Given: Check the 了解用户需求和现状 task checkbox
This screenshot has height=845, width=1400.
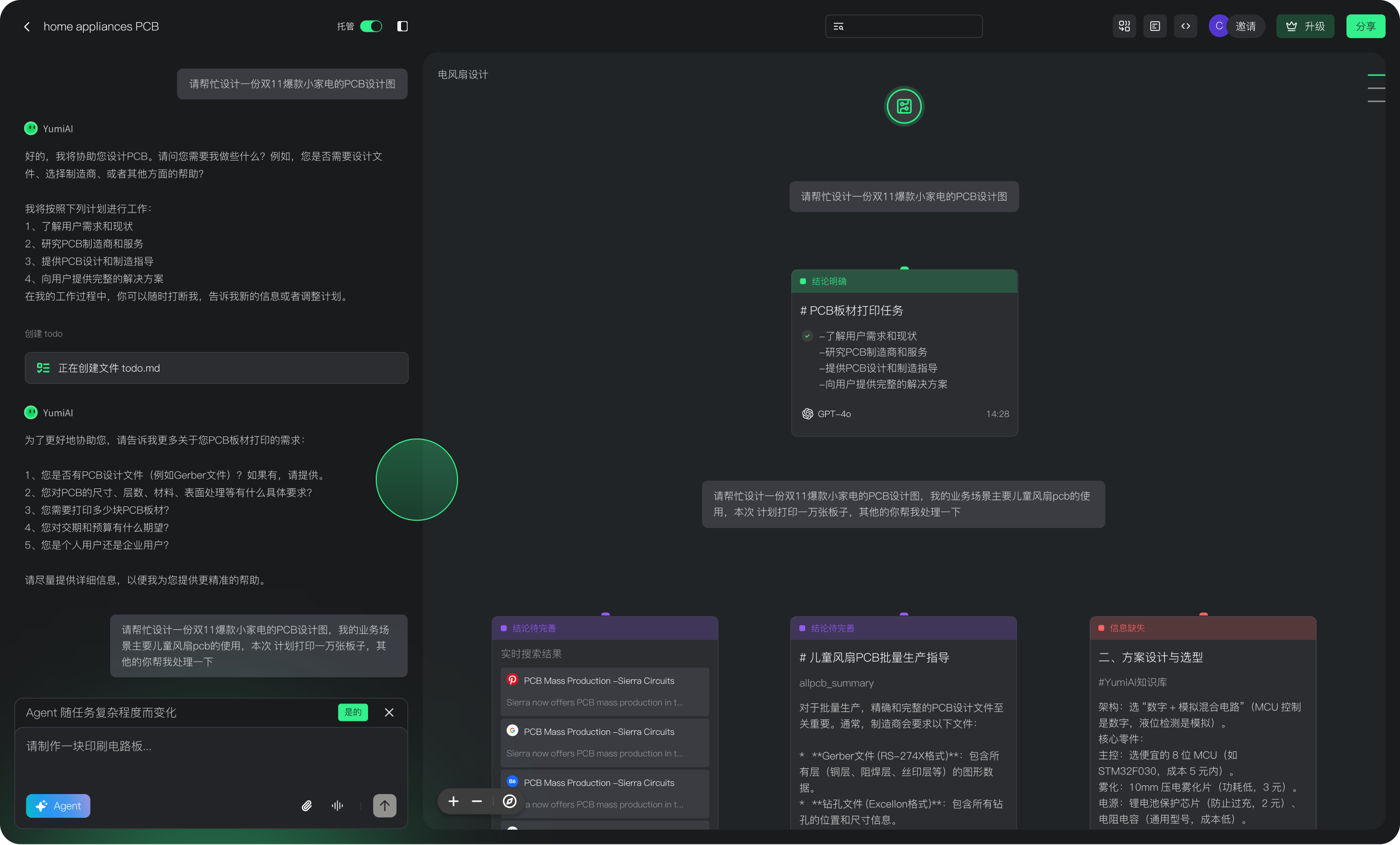Looking at the screenshot, I should [807, 336].
